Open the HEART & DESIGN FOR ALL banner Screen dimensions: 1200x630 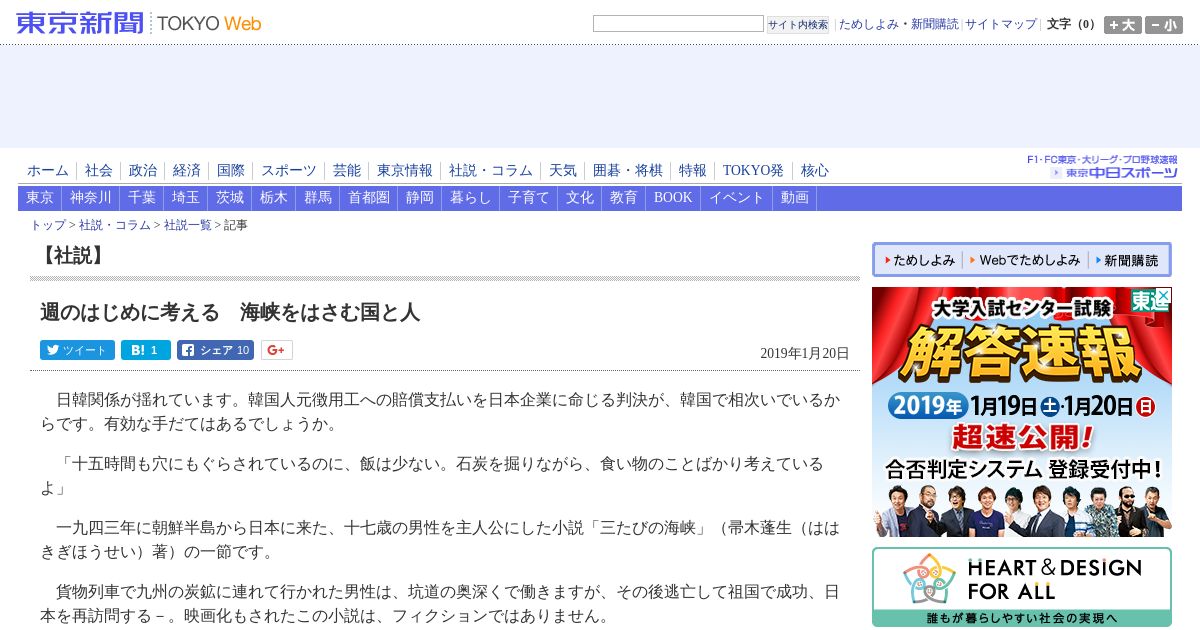tap(1022, 587)
